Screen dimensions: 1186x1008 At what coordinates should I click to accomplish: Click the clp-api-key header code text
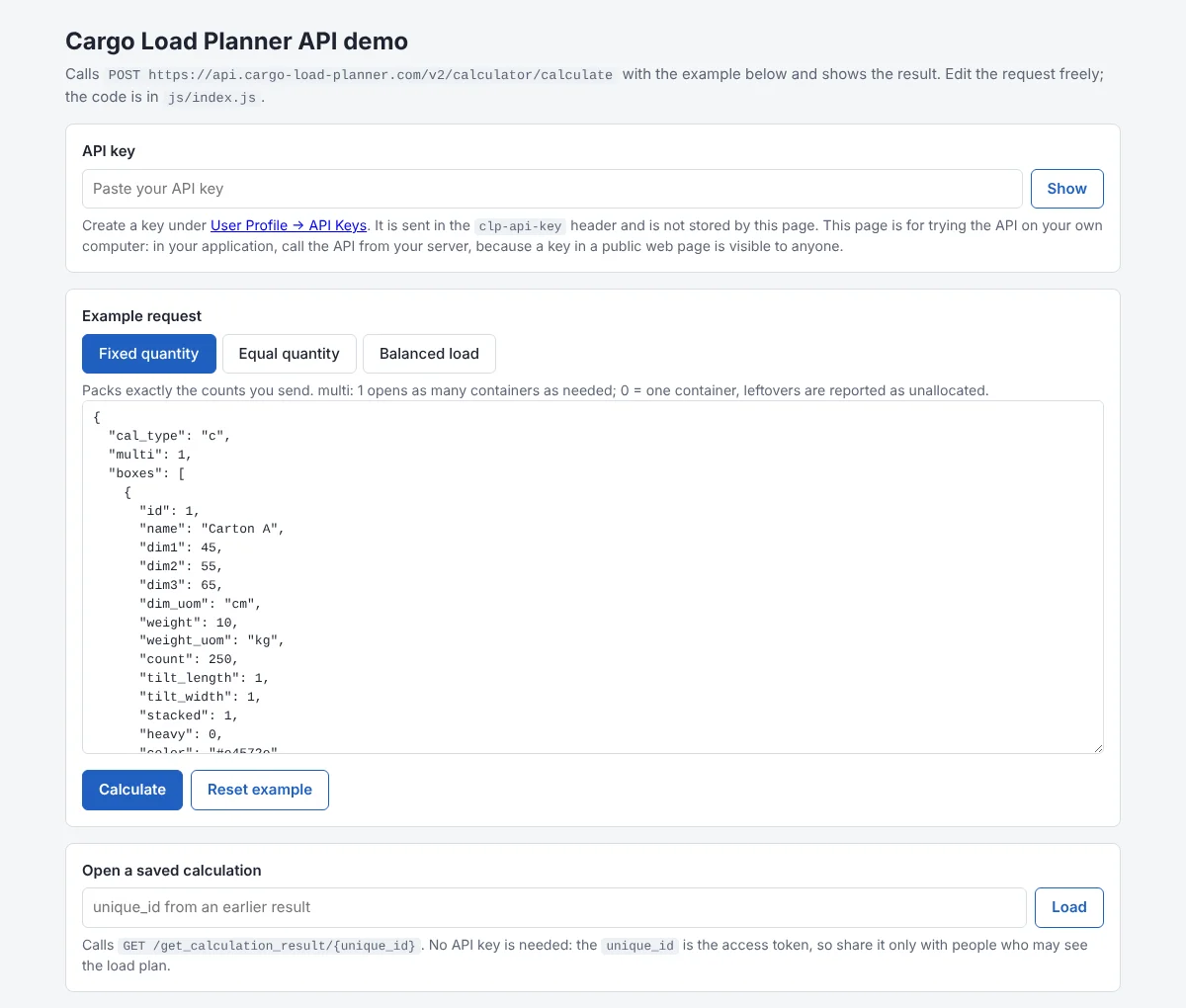pos(520,226)
